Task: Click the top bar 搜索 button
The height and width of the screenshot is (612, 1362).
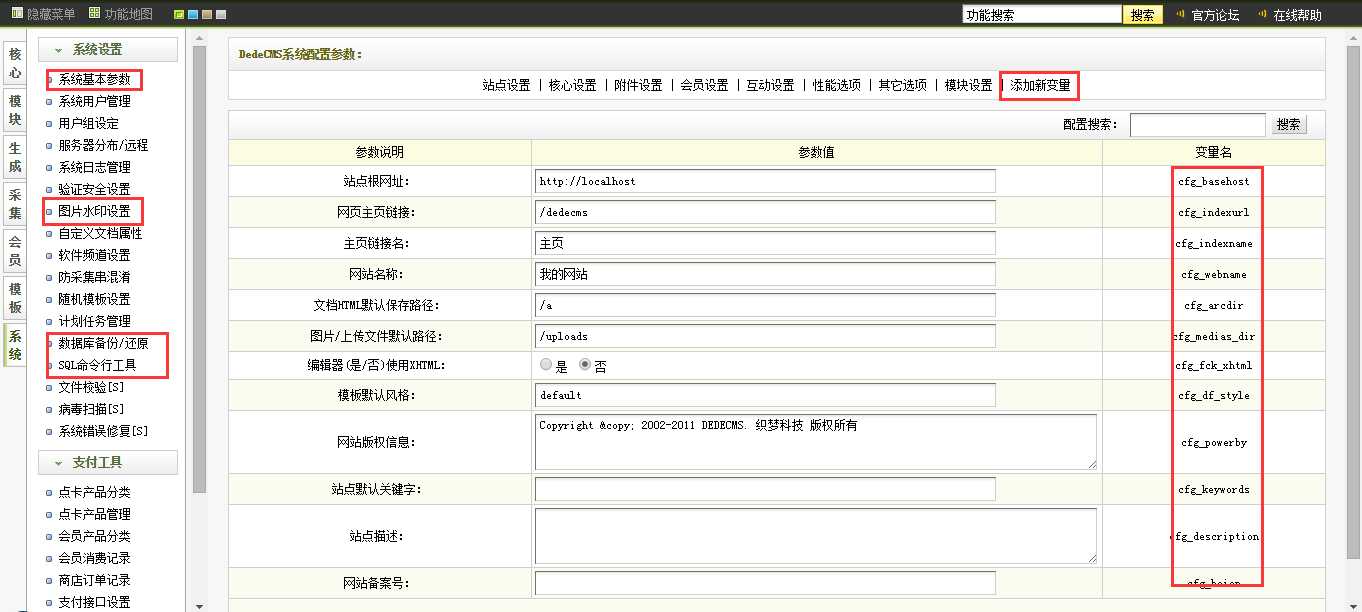Action: coord(1142,15)
